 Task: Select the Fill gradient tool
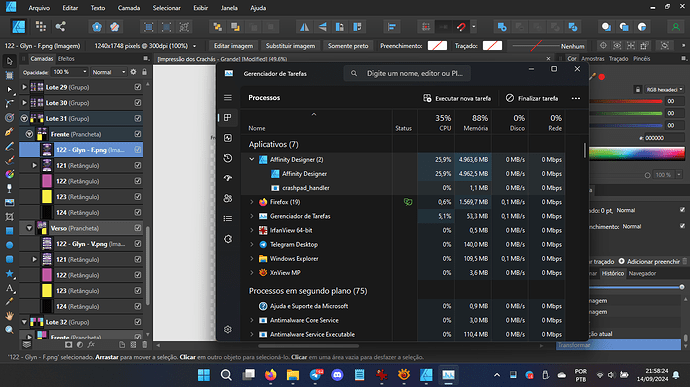[9, 174]
